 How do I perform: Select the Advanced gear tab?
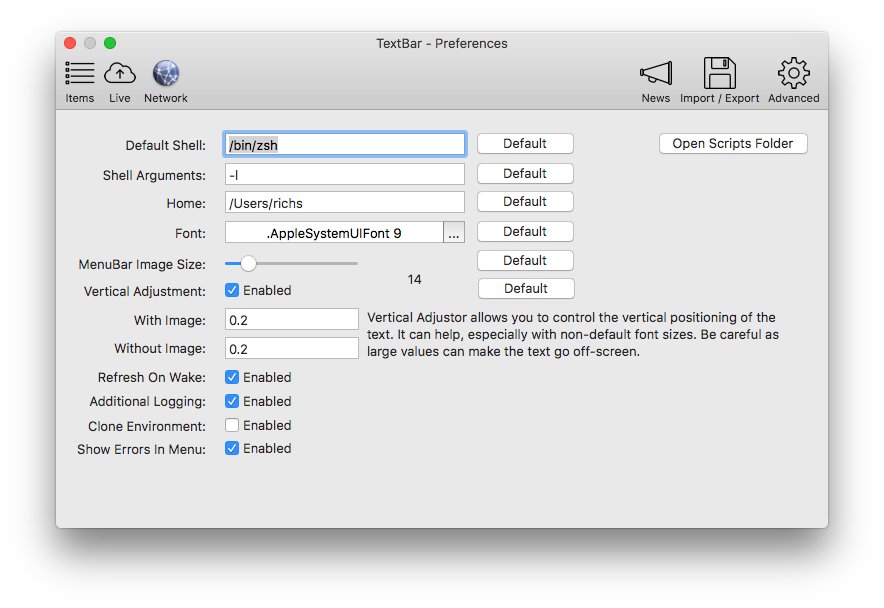[x=793, y=82]
